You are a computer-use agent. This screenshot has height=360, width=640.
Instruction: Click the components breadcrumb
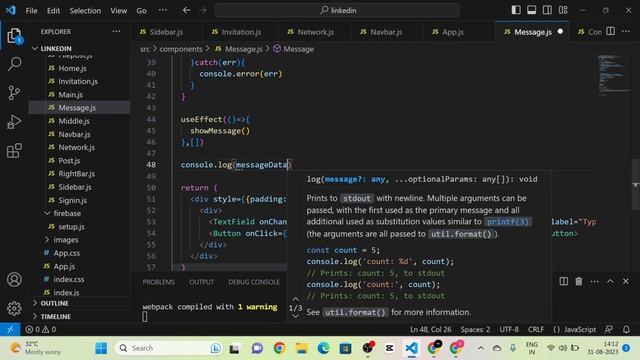point(181,49)
